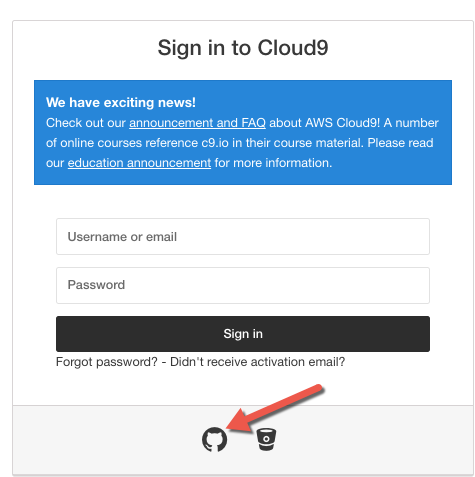Click the Please read text in banner
The image size is (475, 477).
click(400, 143)
